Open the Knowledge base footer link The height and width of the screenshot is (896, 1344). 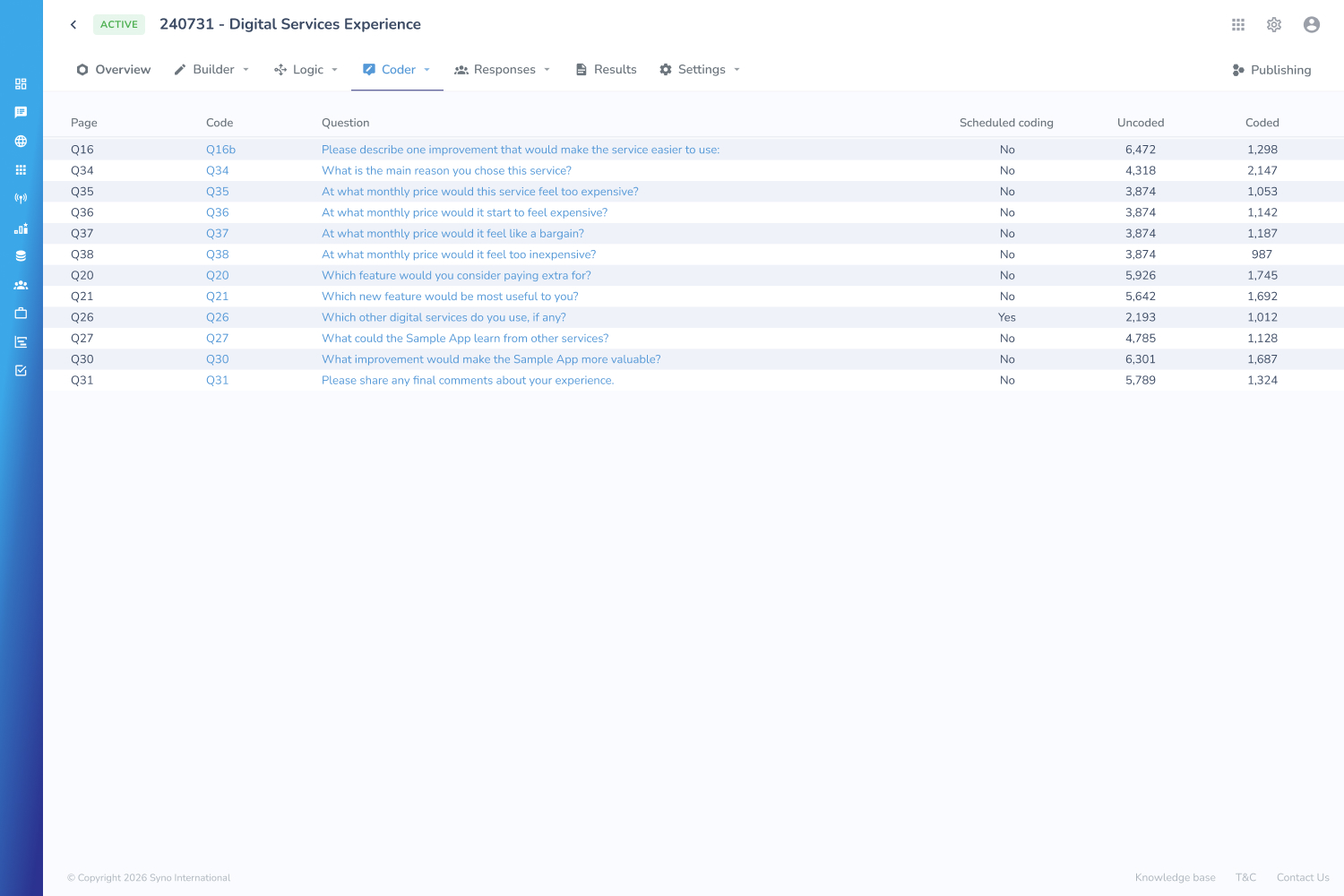pos(1176,878)
